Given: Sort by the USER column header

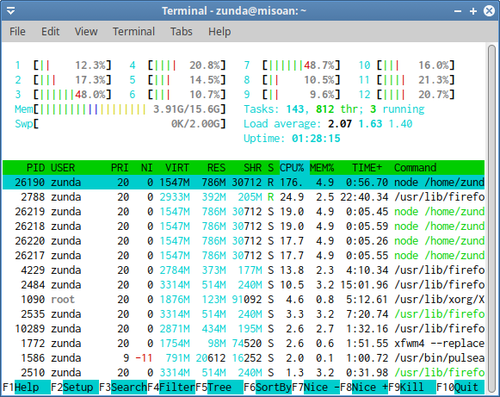Looking at the screenshot, I should [x=63, y=167].
